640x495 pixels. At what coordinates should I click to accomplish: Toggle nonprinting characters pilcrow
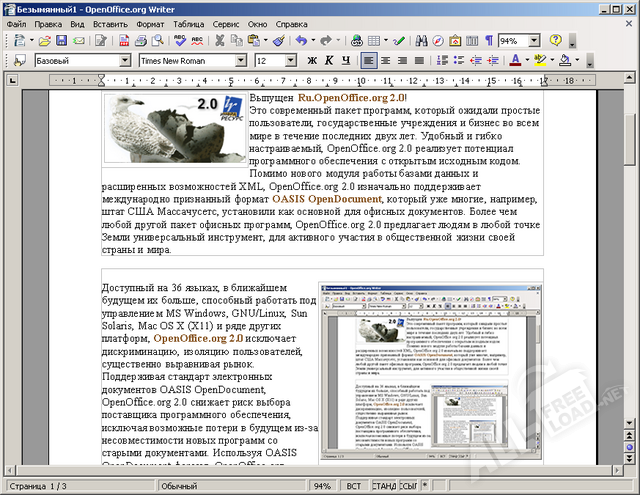pyautogui.click(x=489, y=41)
